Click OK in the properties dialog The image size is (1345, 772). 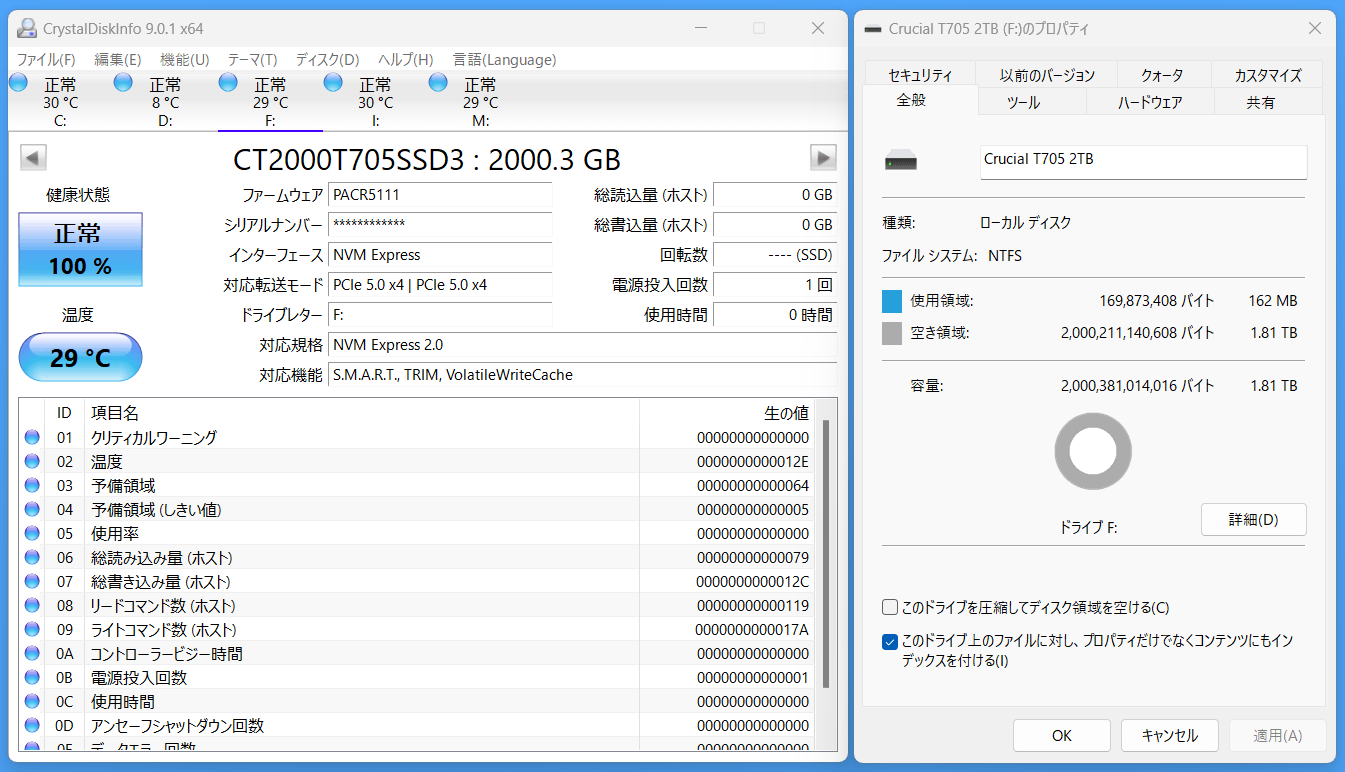pyautogui.click(x=1062, y=735)
